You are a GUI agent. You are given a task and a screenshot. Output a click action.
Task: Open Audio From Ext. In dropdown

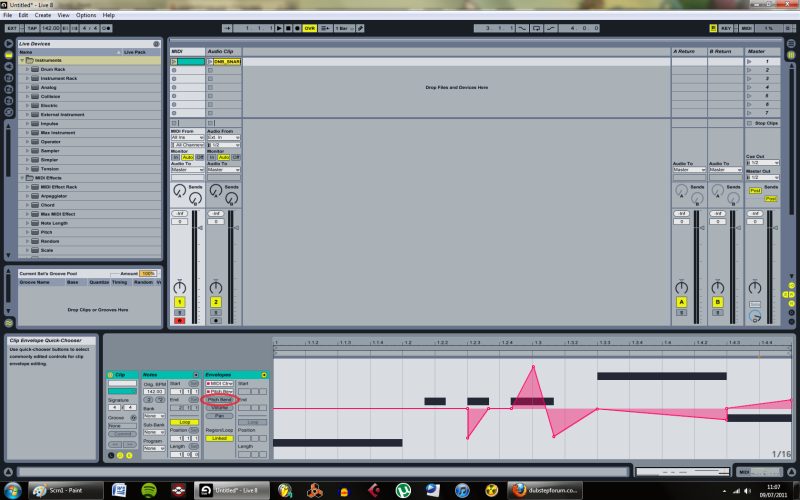click(x=223, y=138)
